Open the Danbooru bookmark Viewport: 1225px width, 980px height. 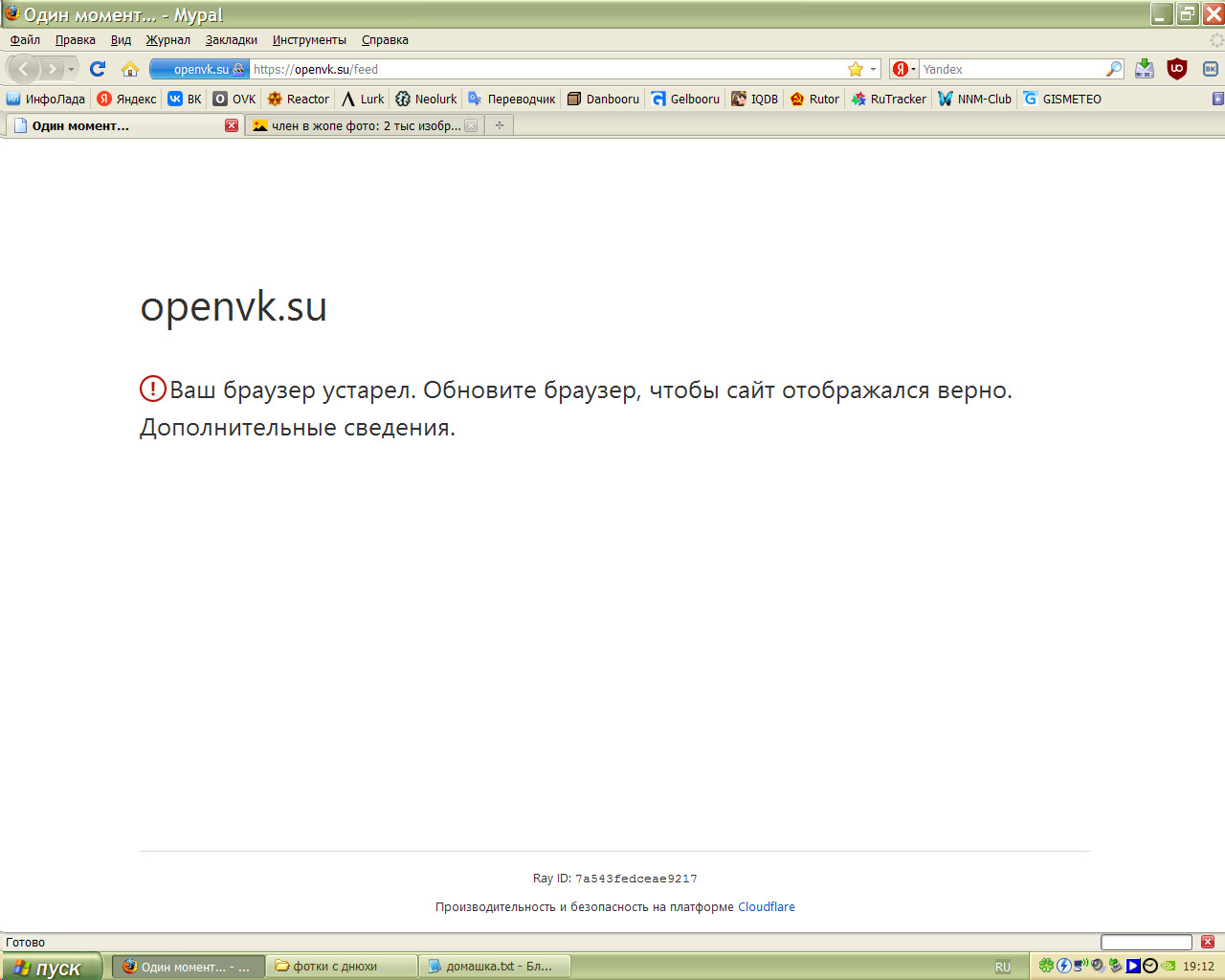(603, 99)
